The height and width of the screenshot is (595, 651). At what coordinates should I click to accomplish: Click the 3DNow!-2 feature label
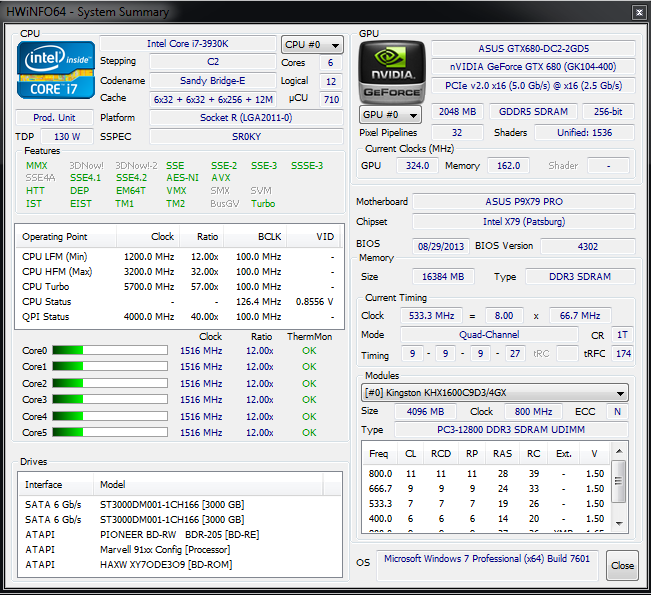click(136, 166)
